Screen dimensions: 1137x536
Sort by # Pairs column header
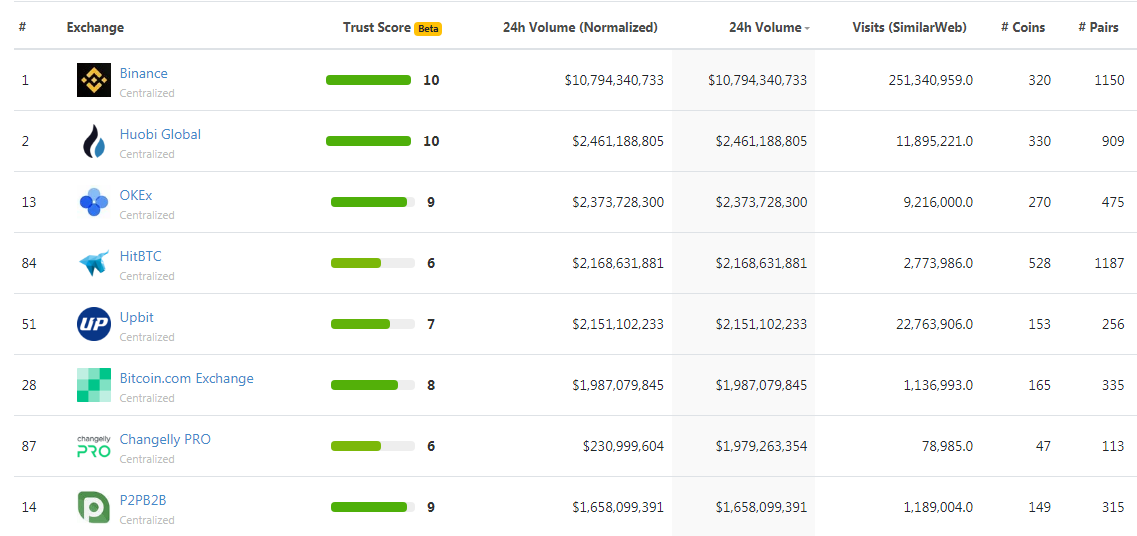click(1099, 28)
